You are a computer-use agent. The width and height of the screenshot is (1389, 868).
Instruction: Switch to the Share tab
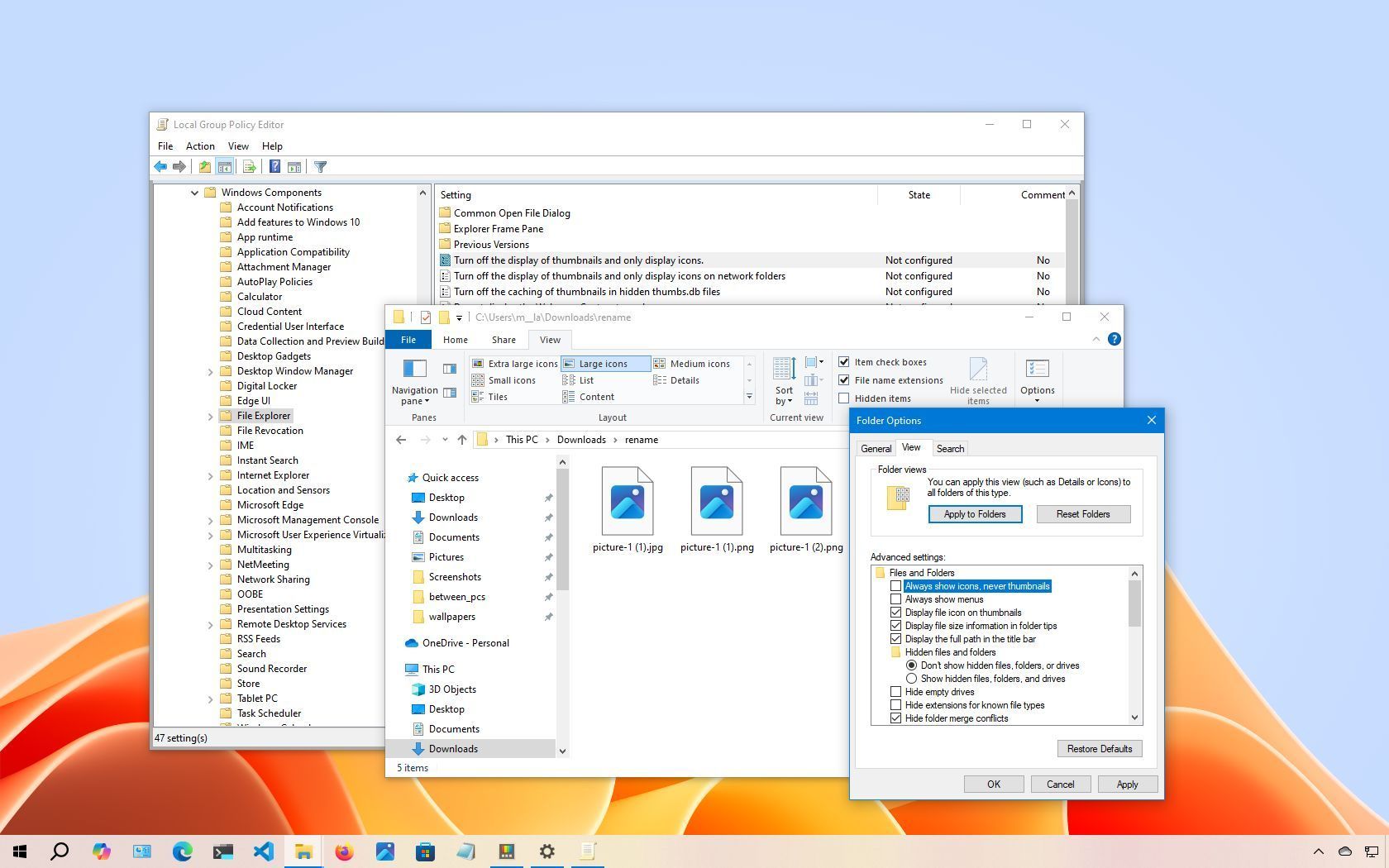[x=503, y=340]
